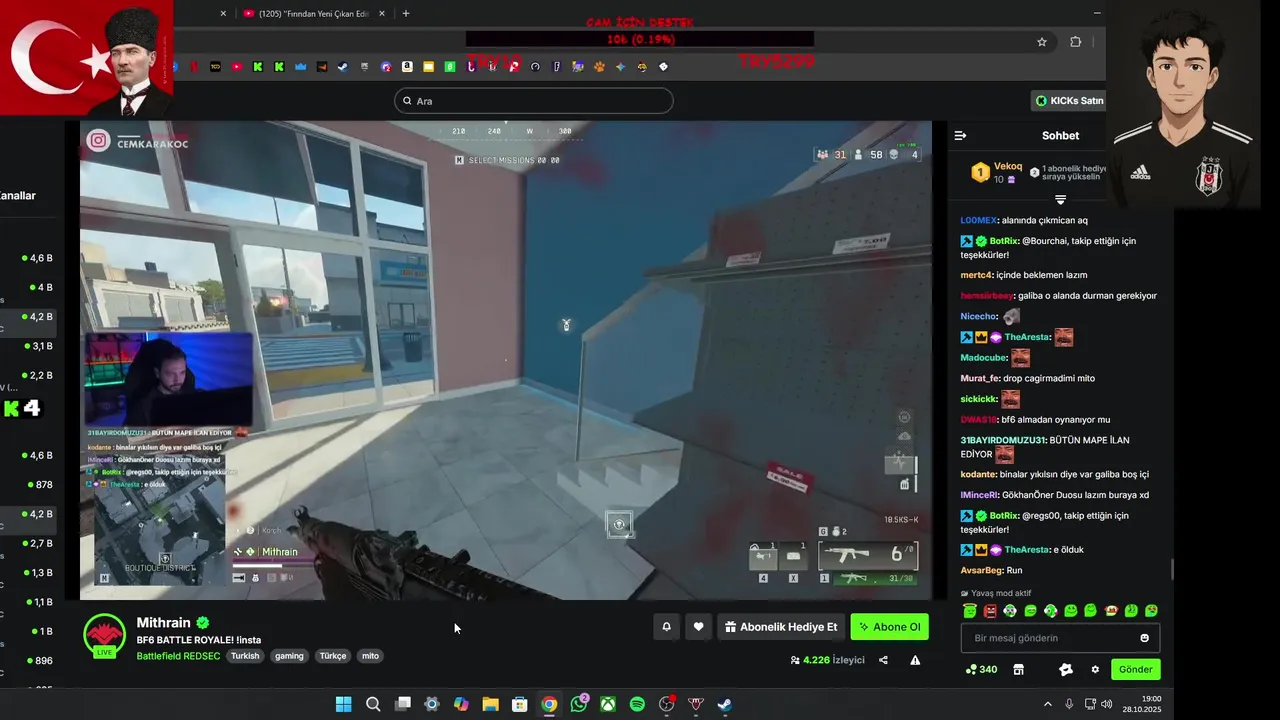Image resolution: width=1280 pixels, height=720 pixels.
Task: Click the mito tag
Action: click(371, 656)
